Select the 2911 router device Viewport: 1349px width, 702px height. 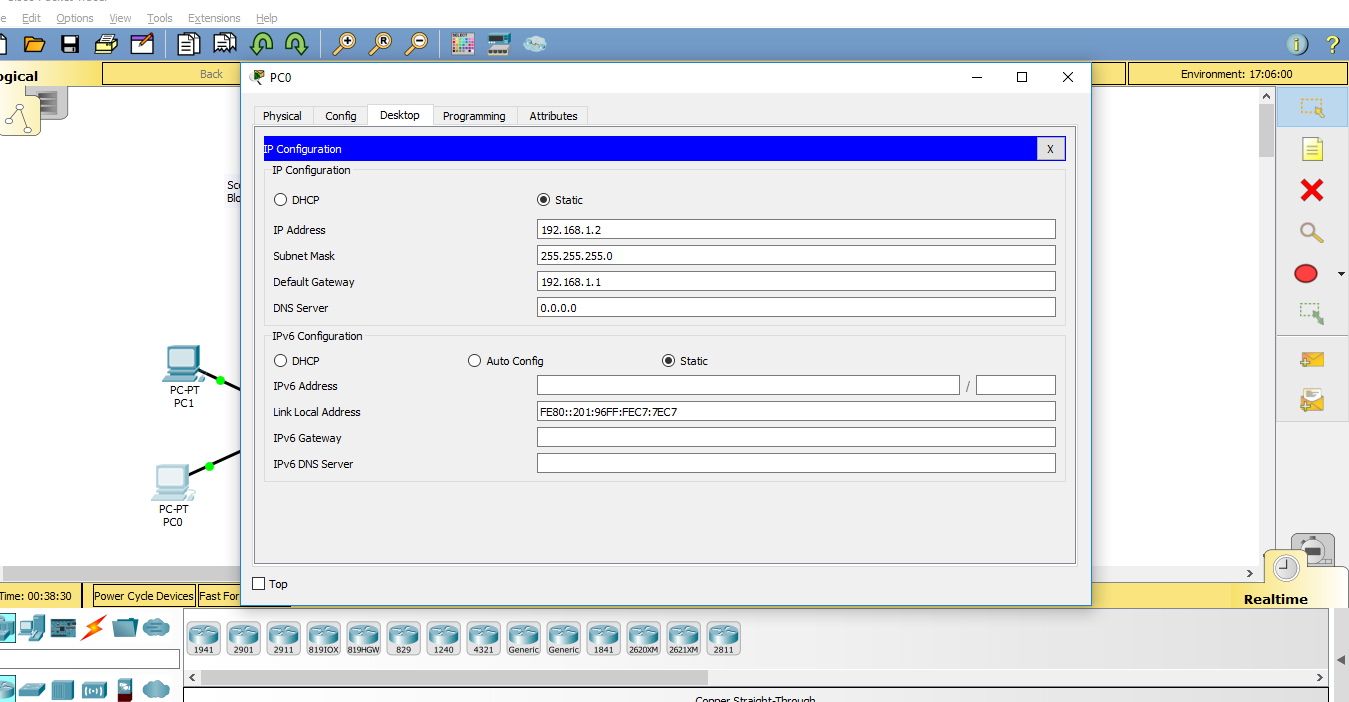coord(284,638)
